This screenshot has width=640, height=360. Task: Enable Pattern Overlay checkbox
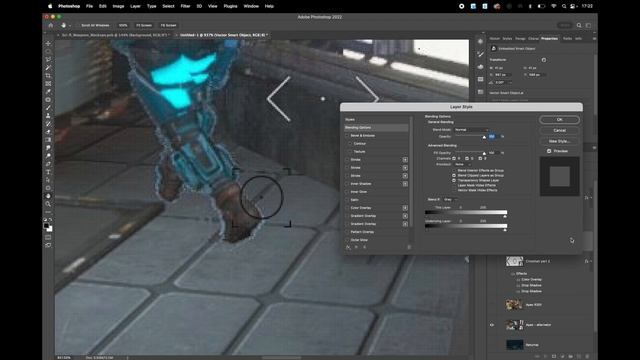tap(347, 232)
